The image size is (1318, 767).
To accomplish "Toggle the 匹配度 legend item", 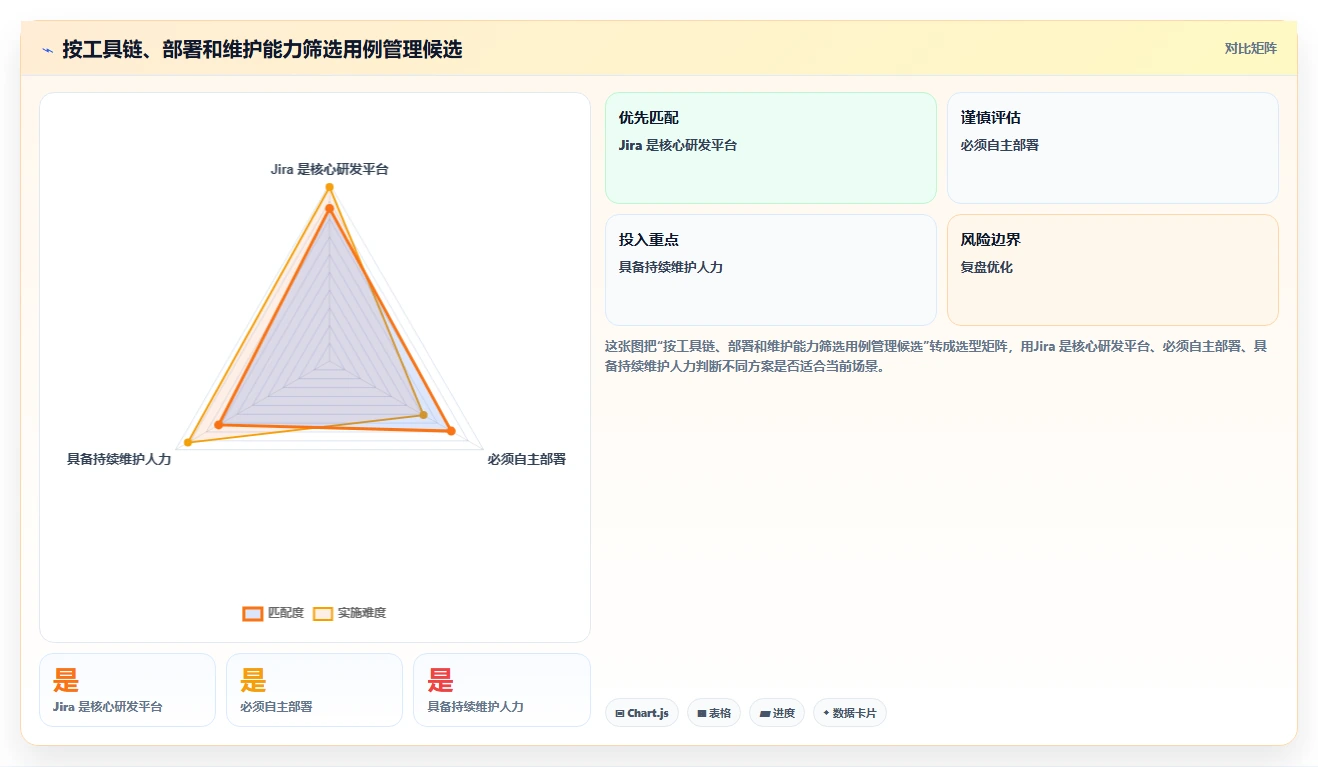I will tap(273, 613).
